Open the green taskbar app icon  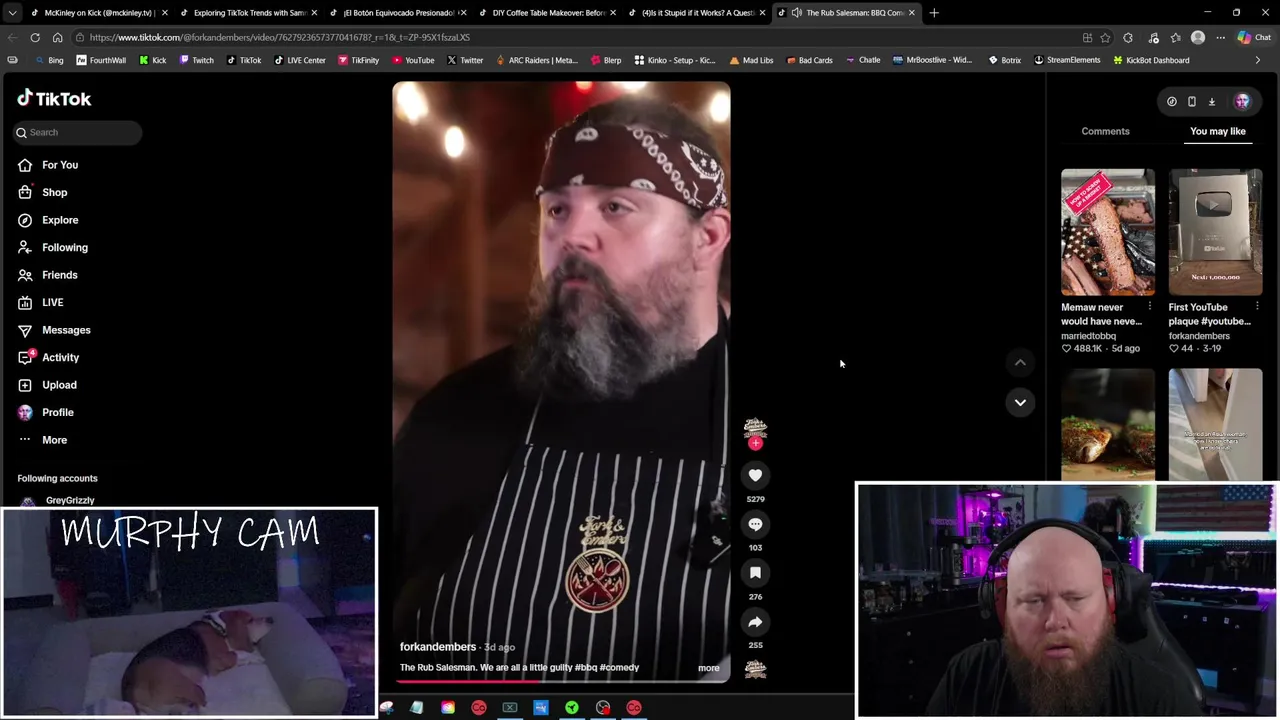[572, 708]
